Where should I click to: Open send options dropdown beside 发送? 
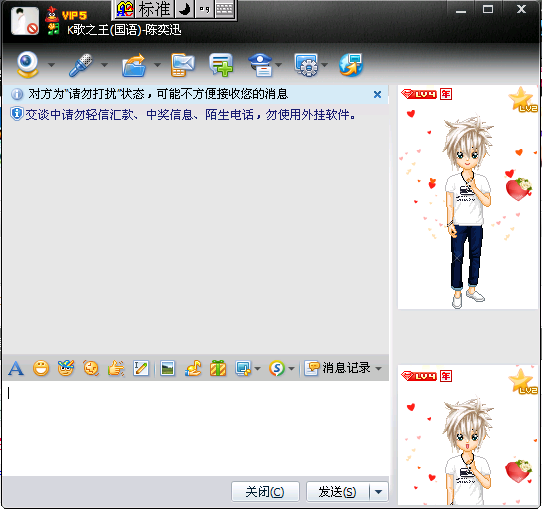(x=379, y=491)
